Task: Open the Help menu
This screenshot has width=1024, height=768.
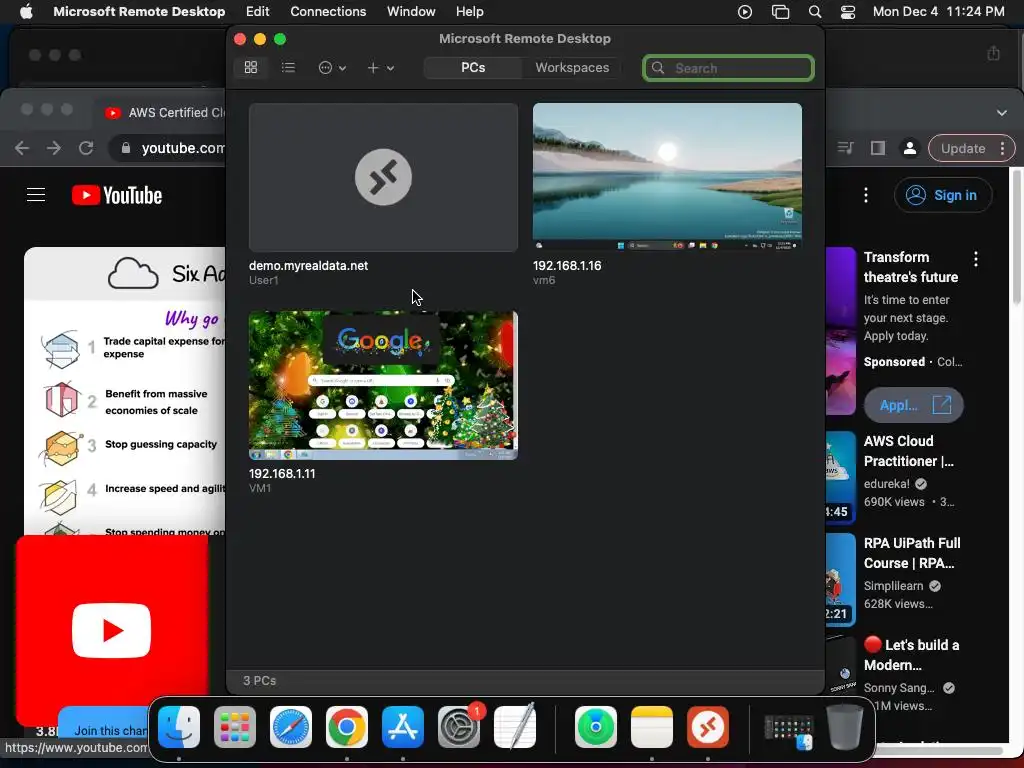Action: 470,12
